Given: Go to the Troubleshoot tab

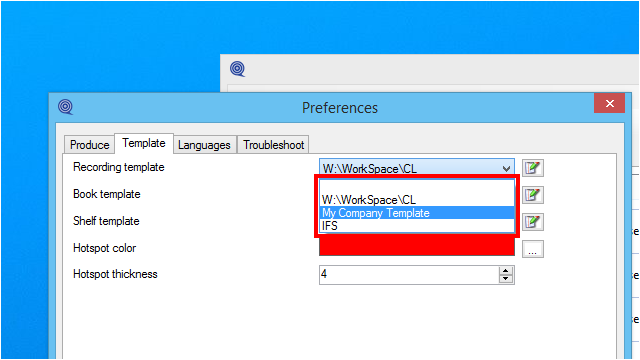Looking at the screenshot, I should [x=273, y=145].
